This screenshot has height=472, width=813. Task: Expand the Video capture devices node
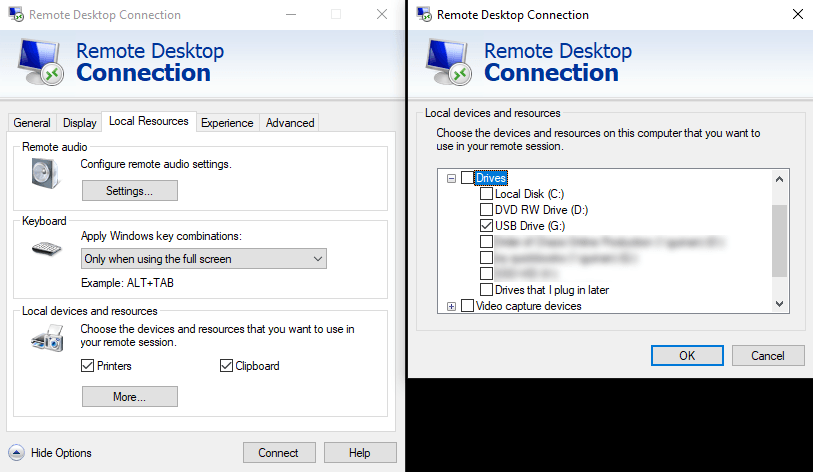pyautogui.click(x=452, y=307)
